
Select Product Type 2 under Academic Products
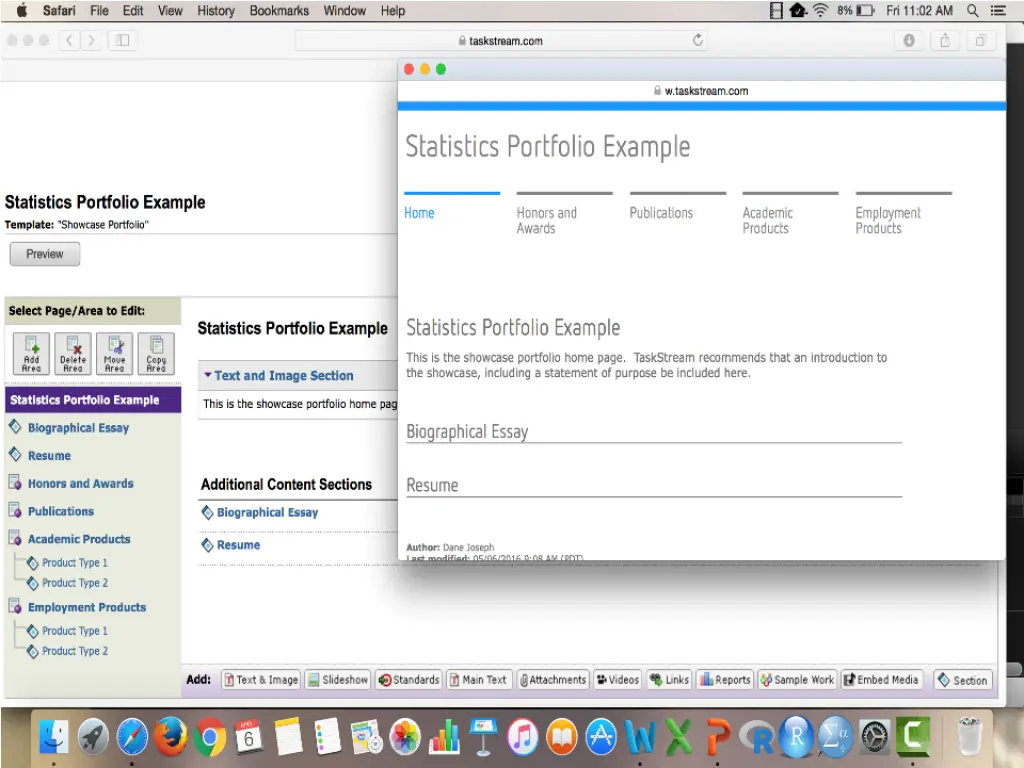click(x=74, y=583)
